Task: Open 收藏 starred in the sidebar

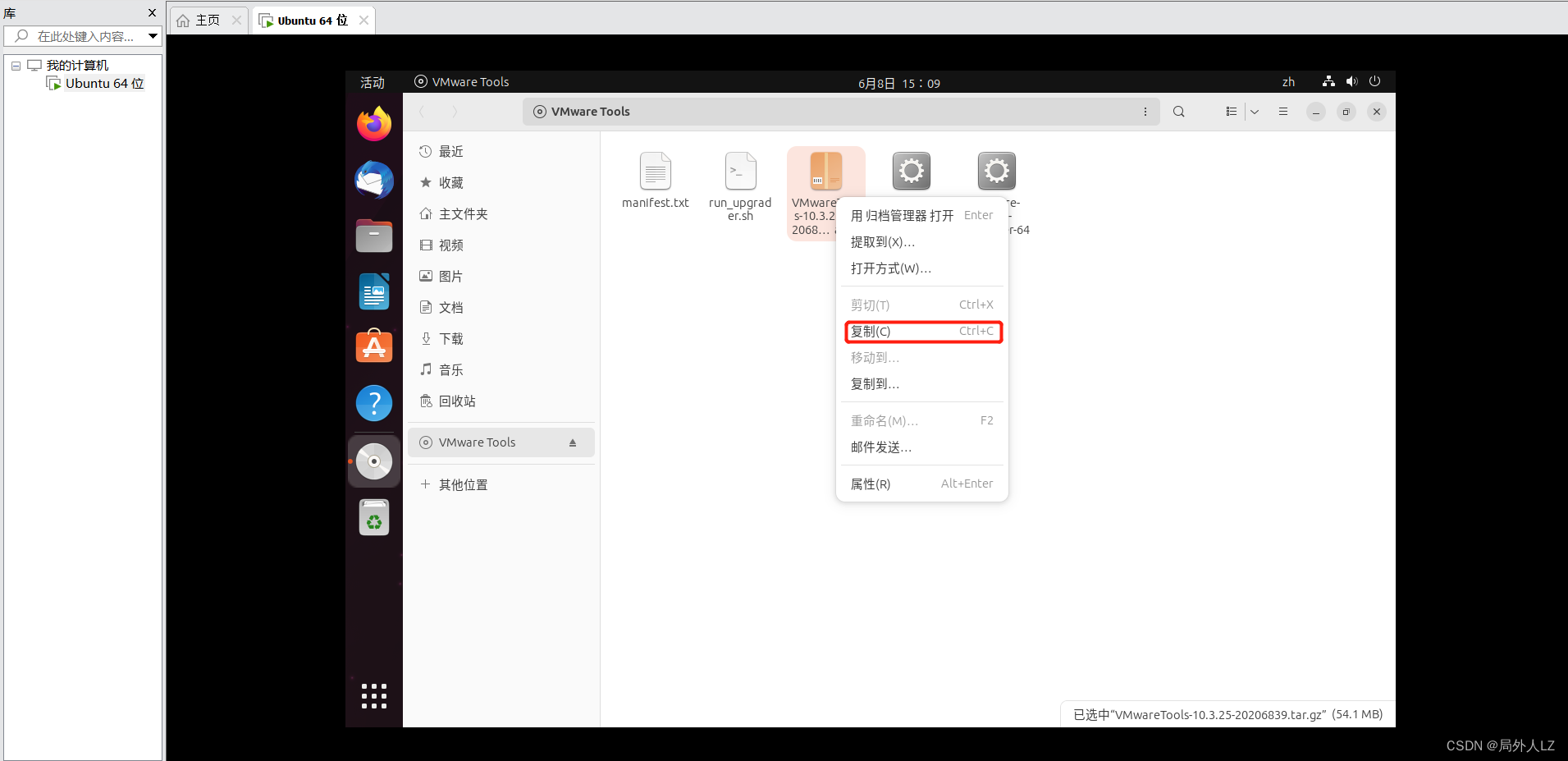Action: point(501,183)
